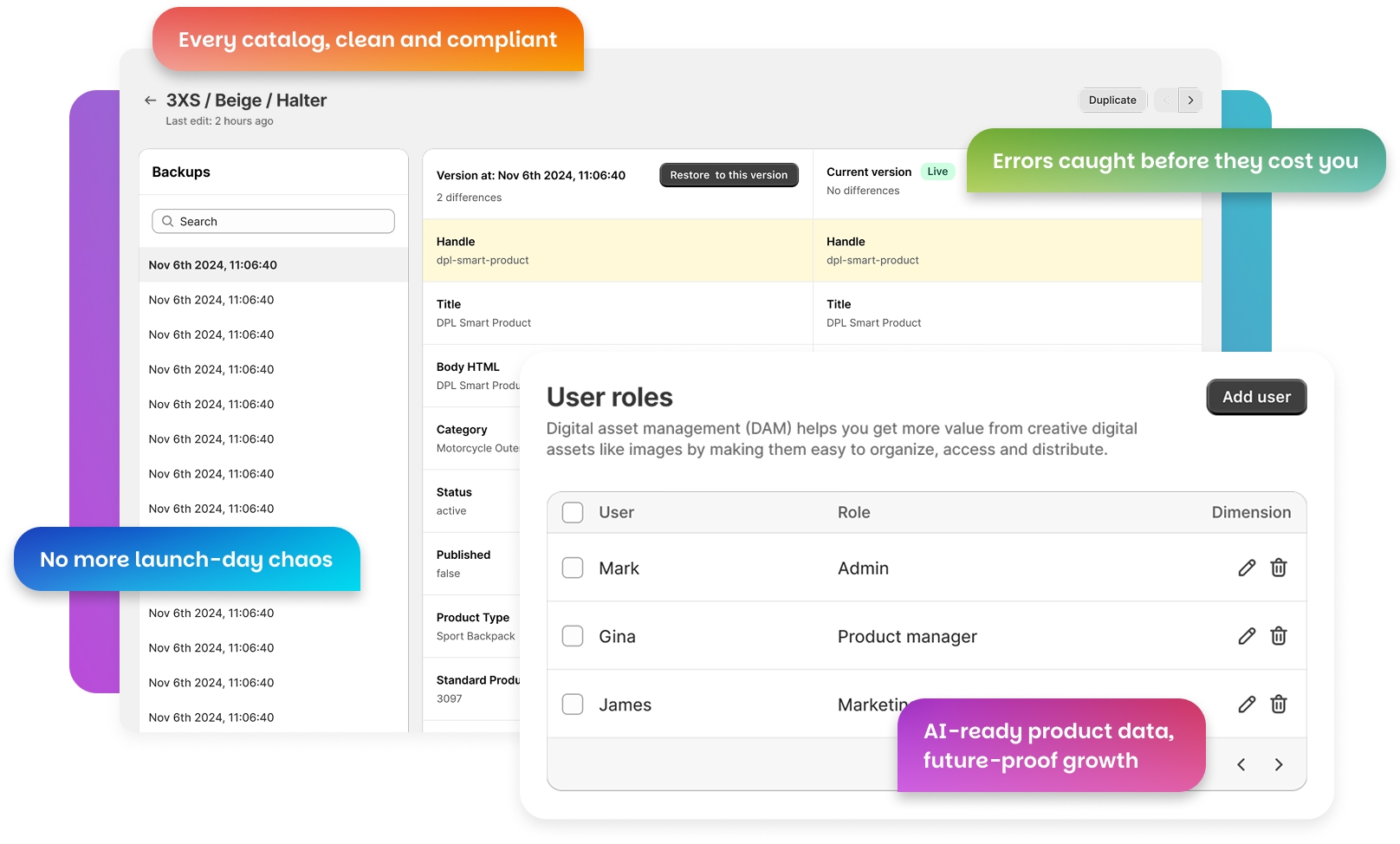Screen dimensions: 1400x844
Task: Delete Mark using the trash icon
Action: pos(1278,568)
